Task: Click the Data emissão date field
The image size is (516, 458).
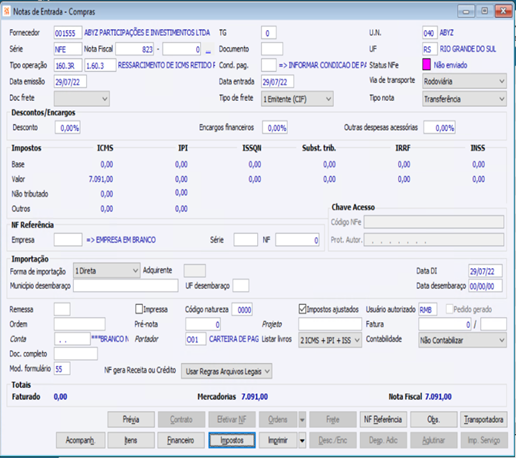Action: click(x=70, y=82)
